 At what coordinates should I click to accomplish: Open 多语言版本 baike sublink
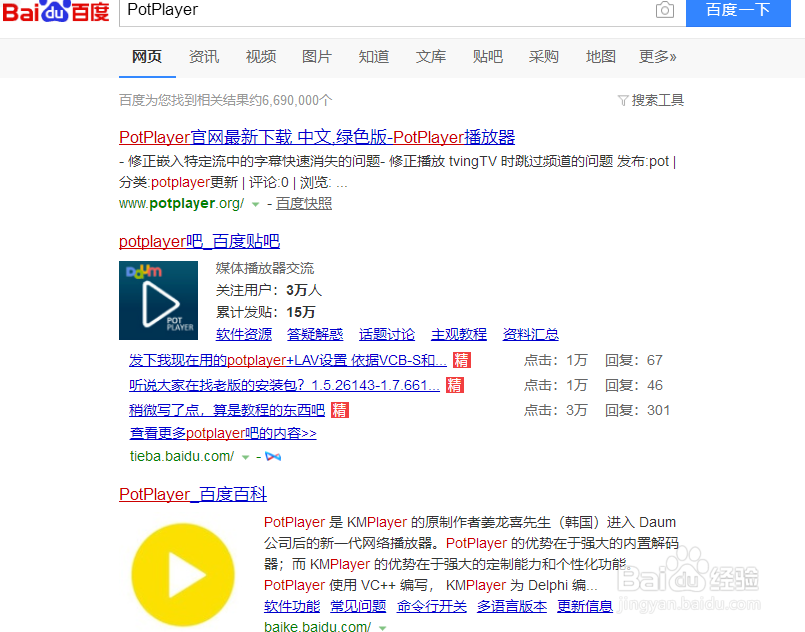point(512,606)
